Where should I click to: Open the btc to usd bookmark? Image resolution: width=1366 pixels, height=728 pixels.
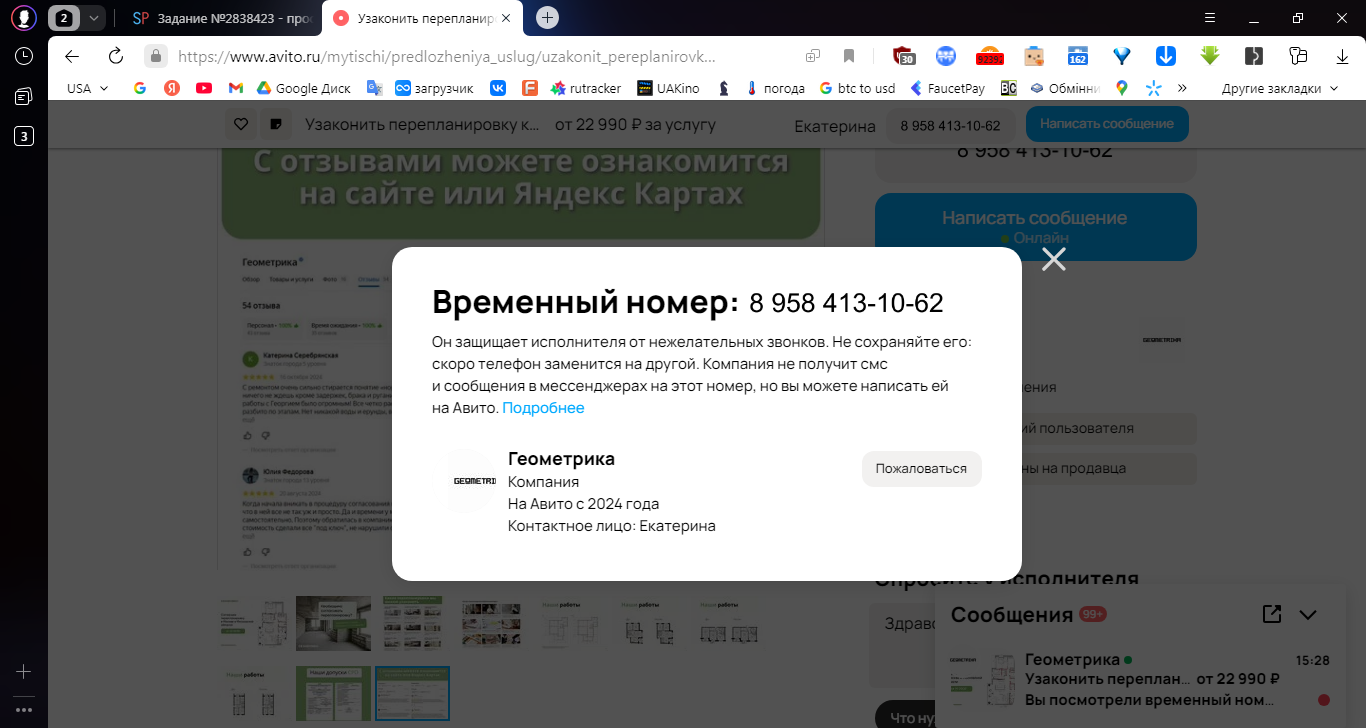[x=857, y=88]
